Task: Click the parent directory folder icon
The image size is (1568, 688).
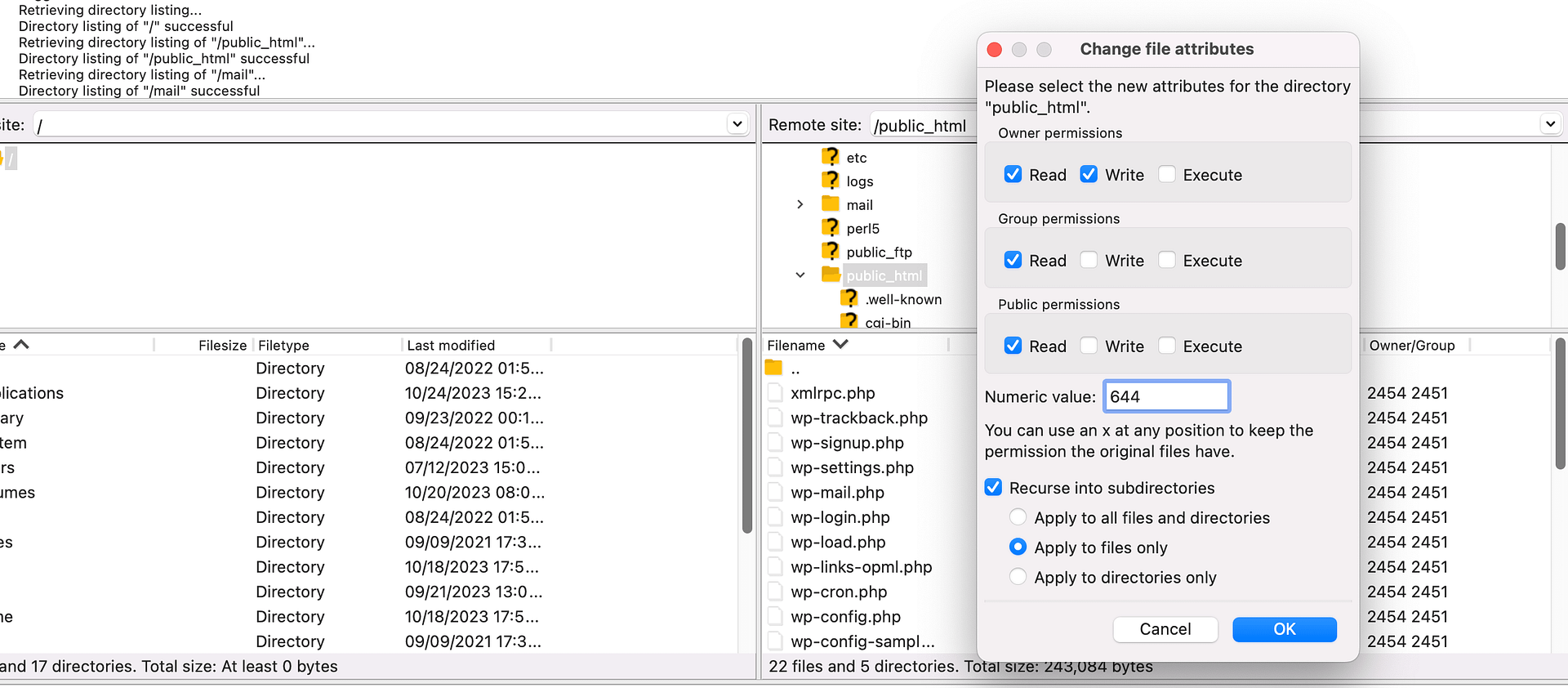Action: 774,369
